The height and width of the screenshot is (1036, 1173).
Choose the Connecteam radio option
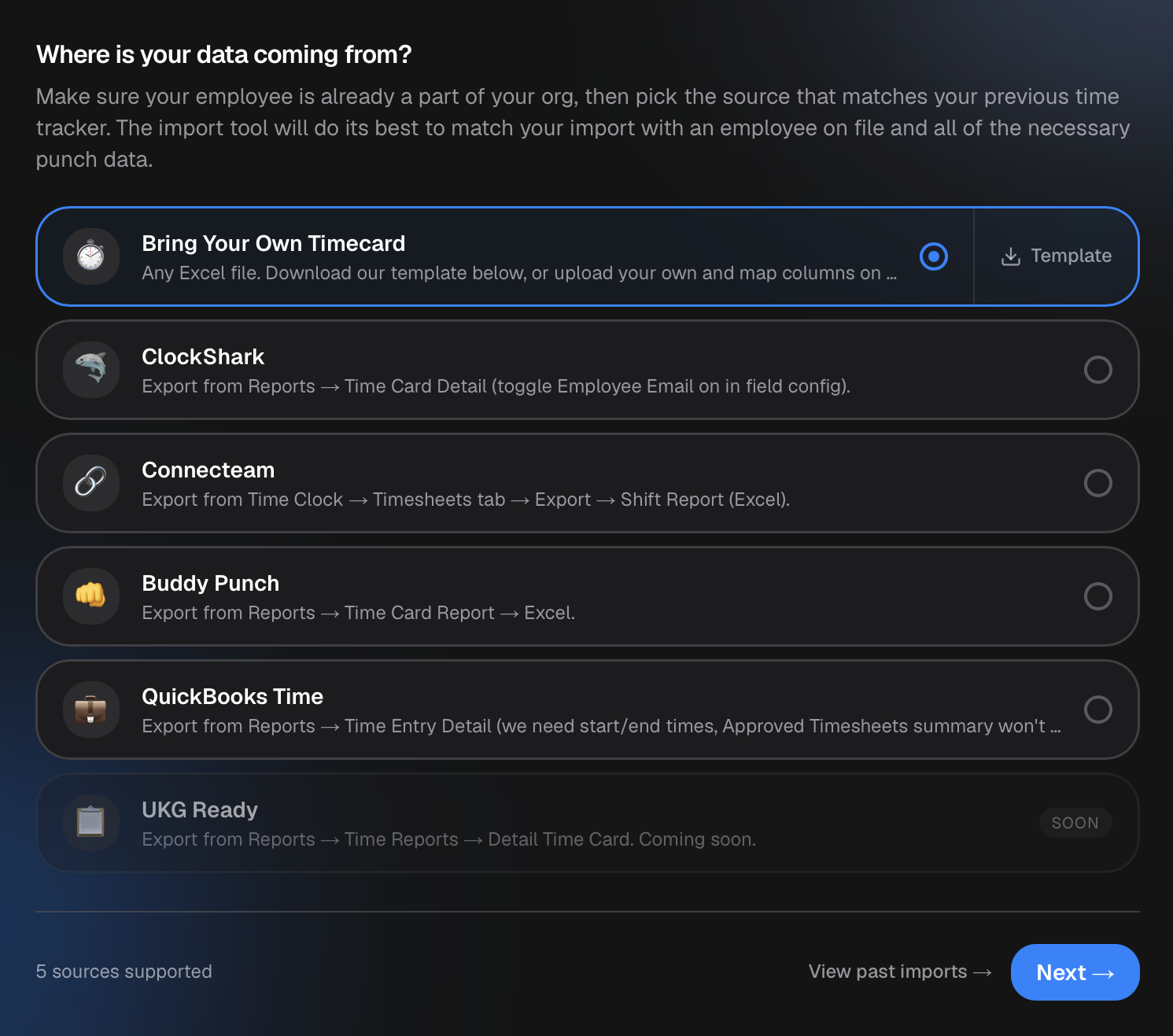tap(1098, 483)
